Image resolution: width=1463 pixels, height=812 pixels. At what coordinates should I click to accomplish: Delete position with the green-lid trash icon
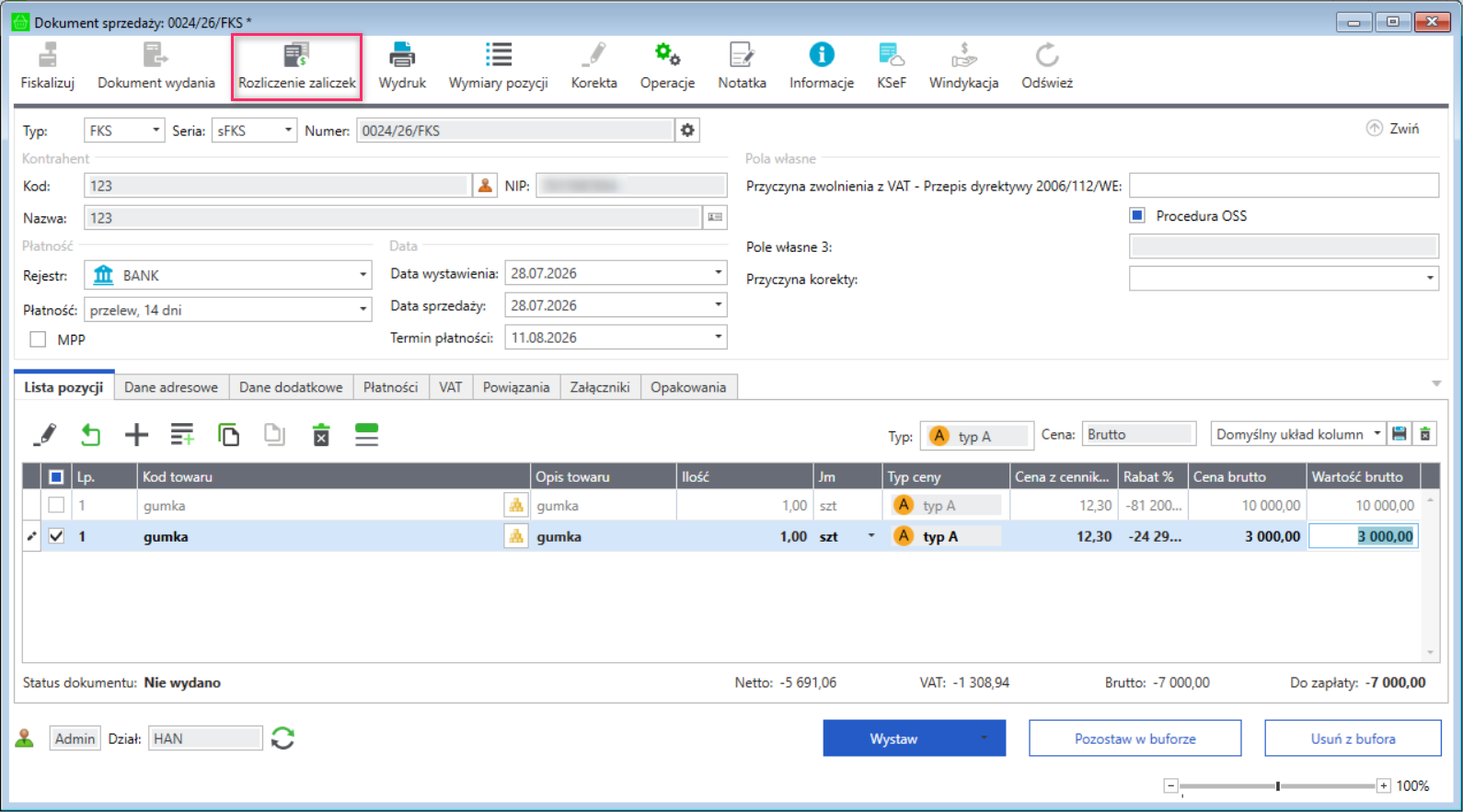tap(321, 435)
